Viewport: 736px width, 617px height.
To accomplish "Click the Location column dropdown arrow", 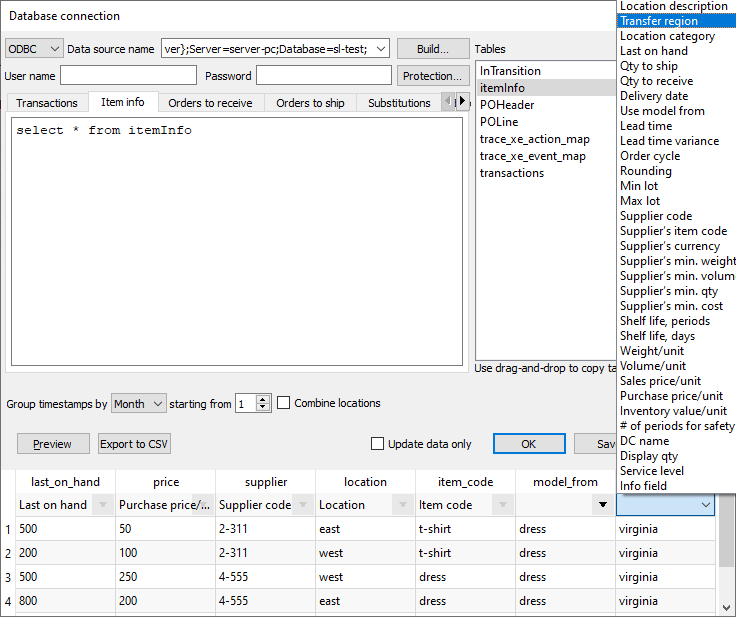I will point(403,505).
